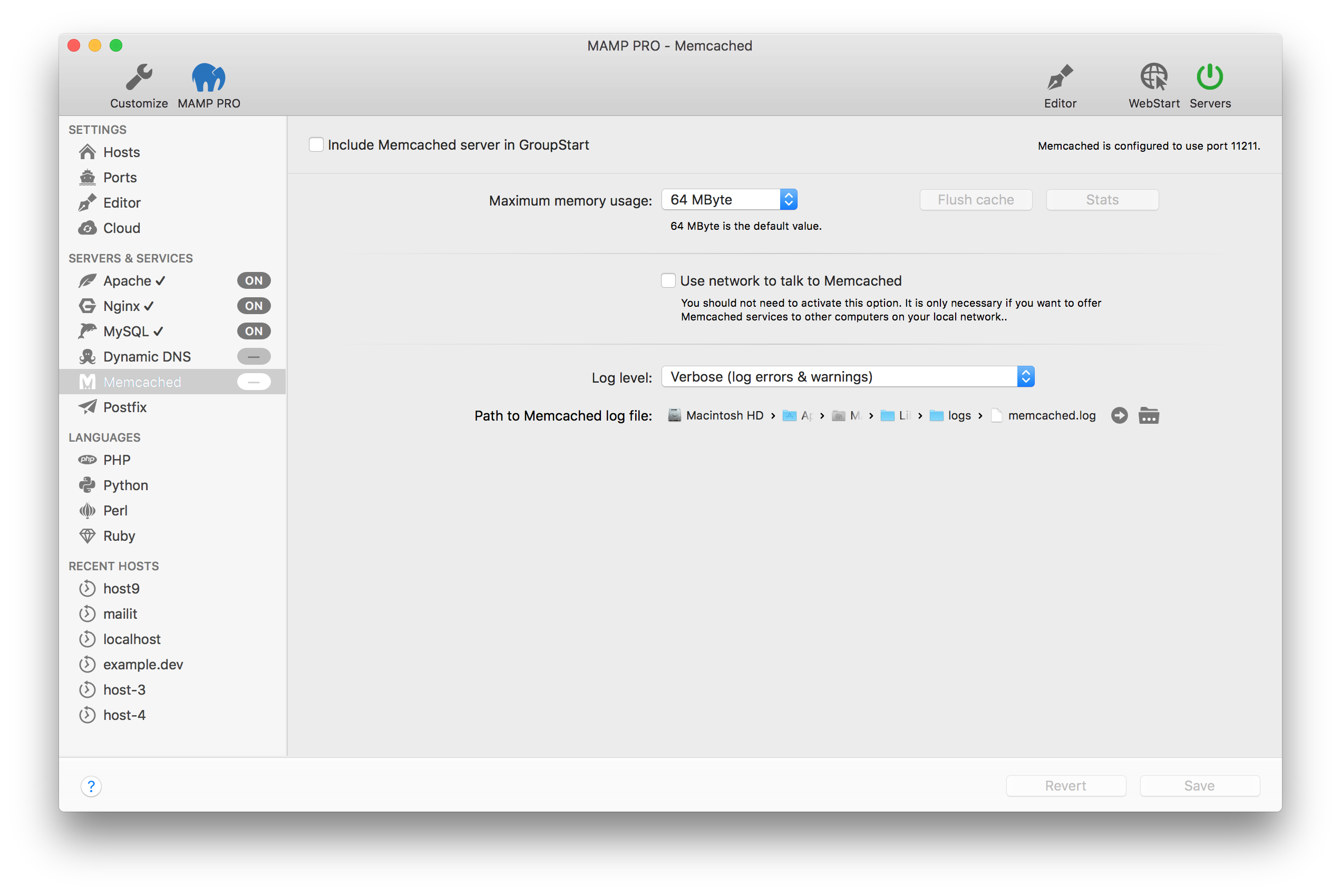Select the Ports ship icon in the sidebar
The image size is (1341, 896).
coord(88,177)
